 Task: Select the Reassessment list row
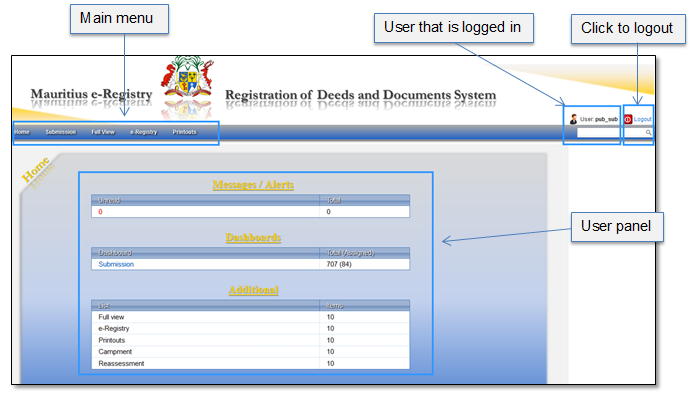[x=250, y=363]
